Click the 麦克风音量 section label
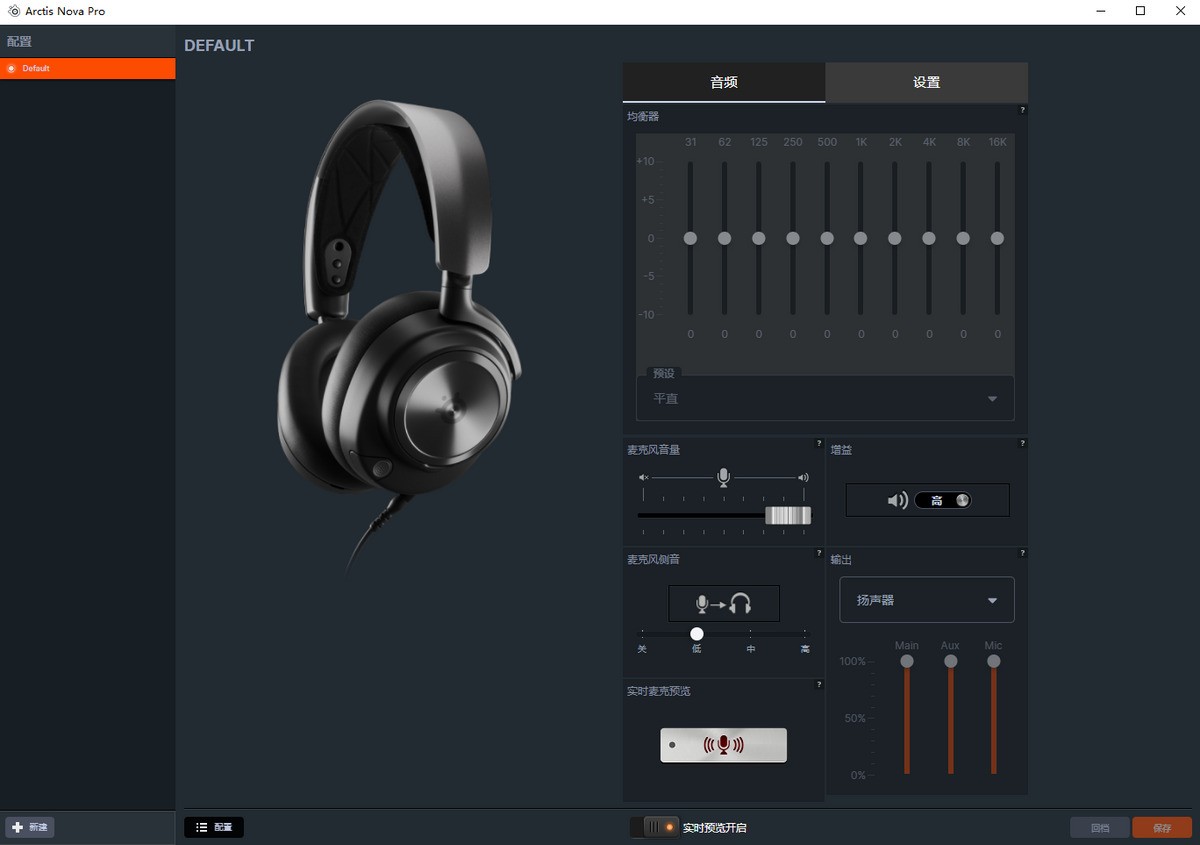1200x845 pixels. pyautogui.click(x=653, y=450)
